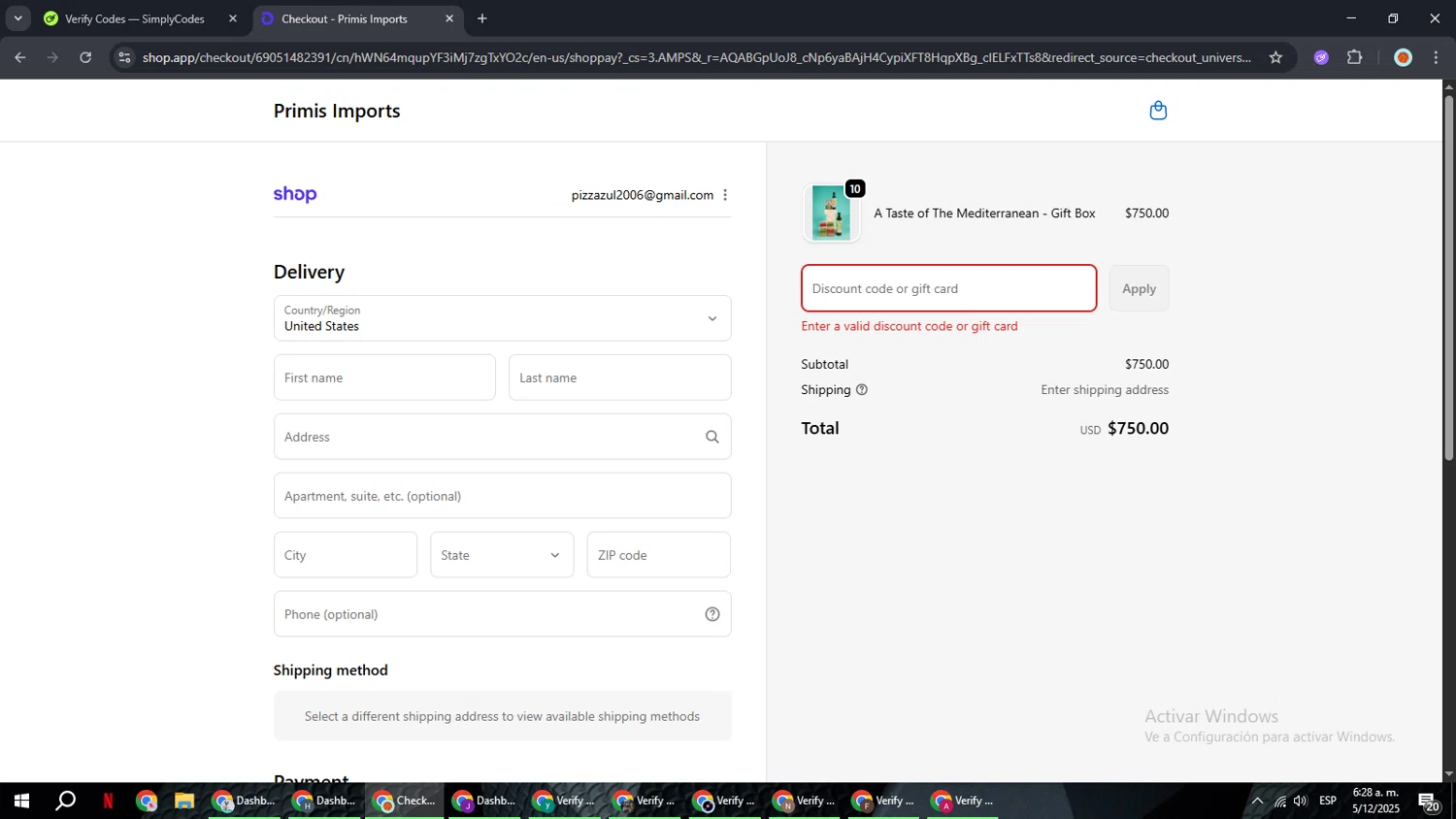Screen dimensions: 1456x819
Task: Go back to the previous page
Action: click(20, 57)
